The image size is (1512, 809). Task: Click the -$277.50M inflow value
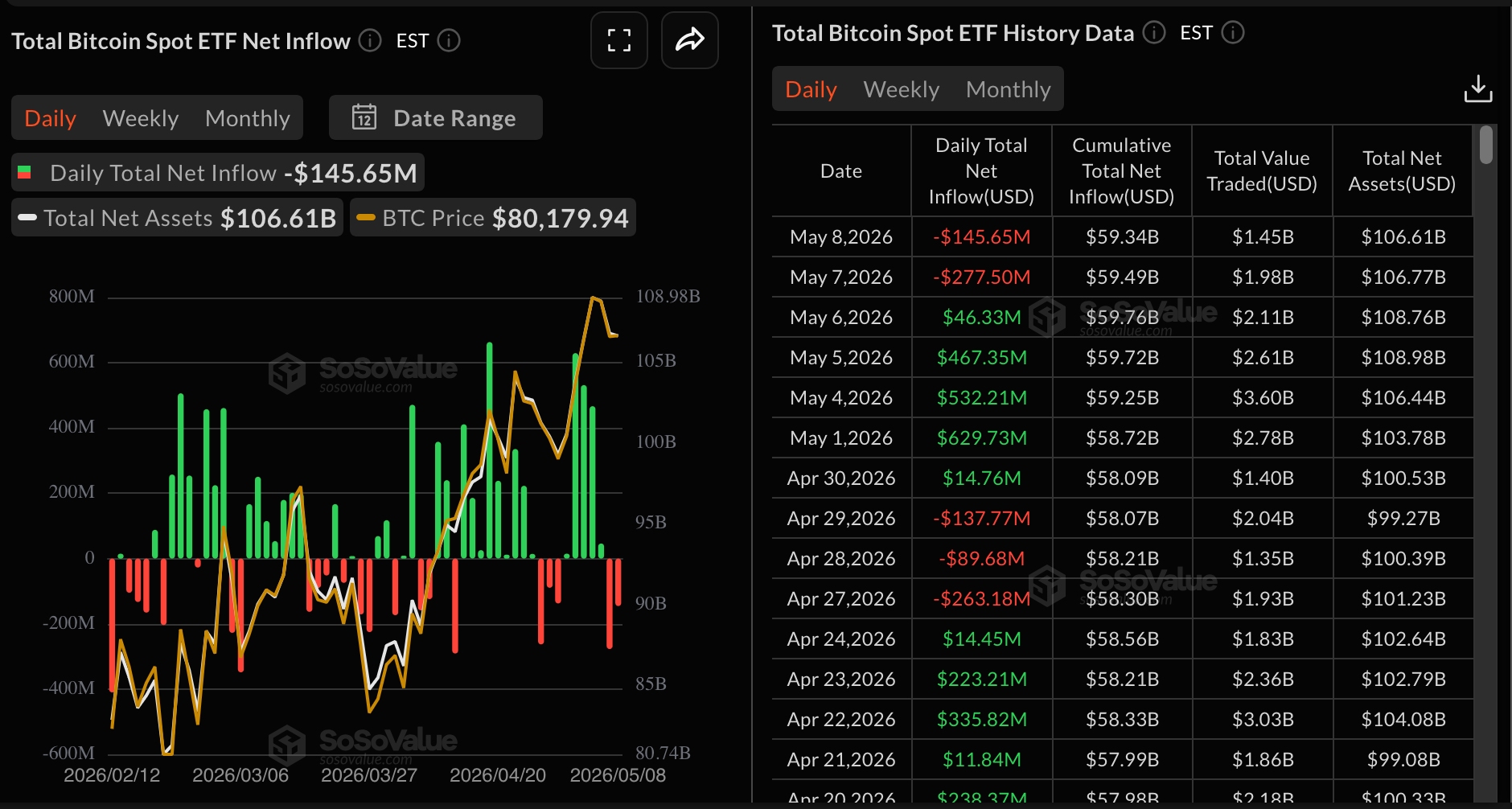pyautogui.click(x=981, y=277)
